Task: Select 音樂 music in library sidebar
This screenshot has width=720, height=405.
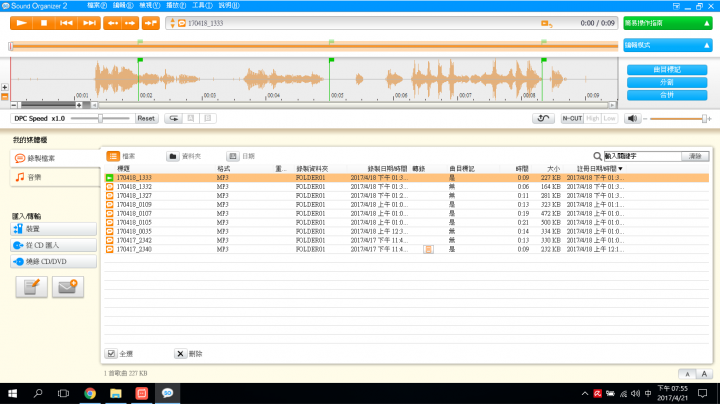Action: (55, 177)
